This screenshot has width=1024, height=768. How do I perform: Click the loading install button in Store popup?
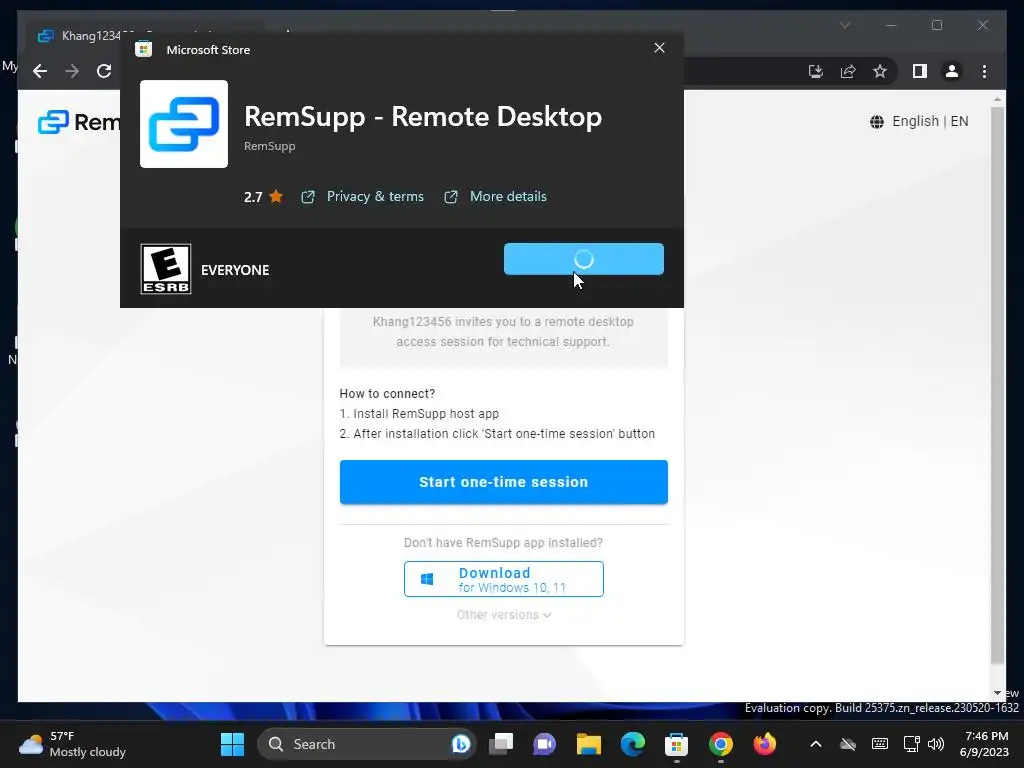coord(584,259)
